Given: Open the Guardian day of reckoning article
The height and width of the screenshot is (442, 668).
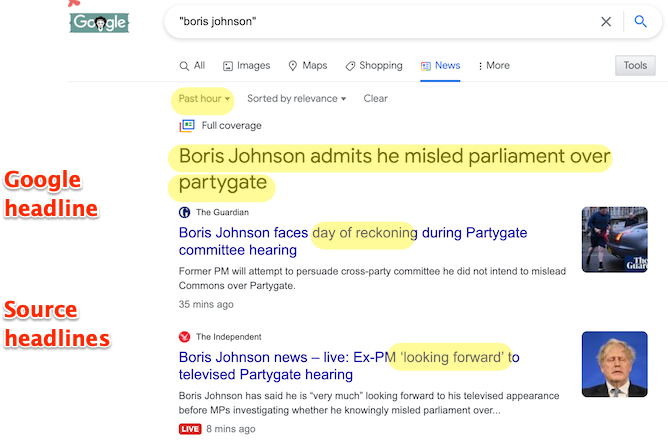Looking at the screenshot, I should click(x=360, y=234).
